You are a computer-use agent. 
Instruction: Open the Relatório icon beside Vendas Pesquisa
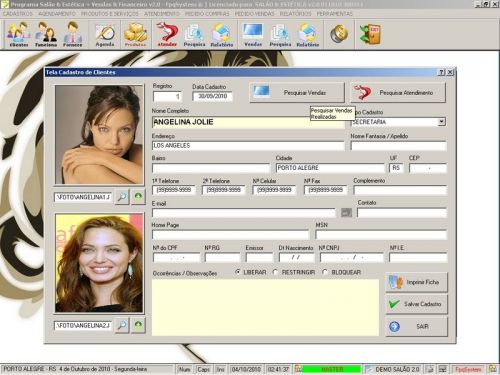tap(308, 34)
